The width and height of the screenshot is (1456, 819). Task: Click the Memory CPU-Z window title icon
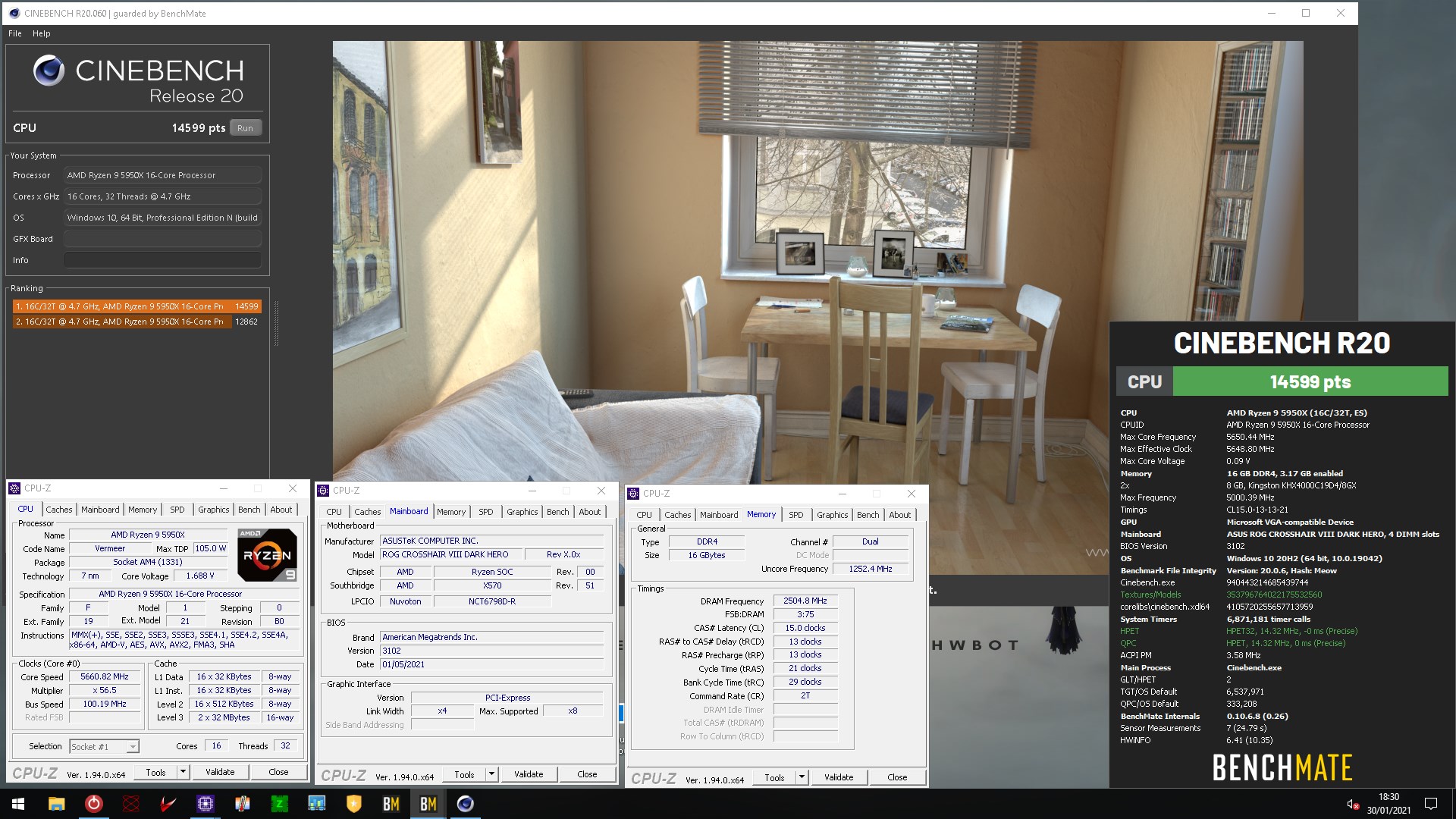point(633,494)
